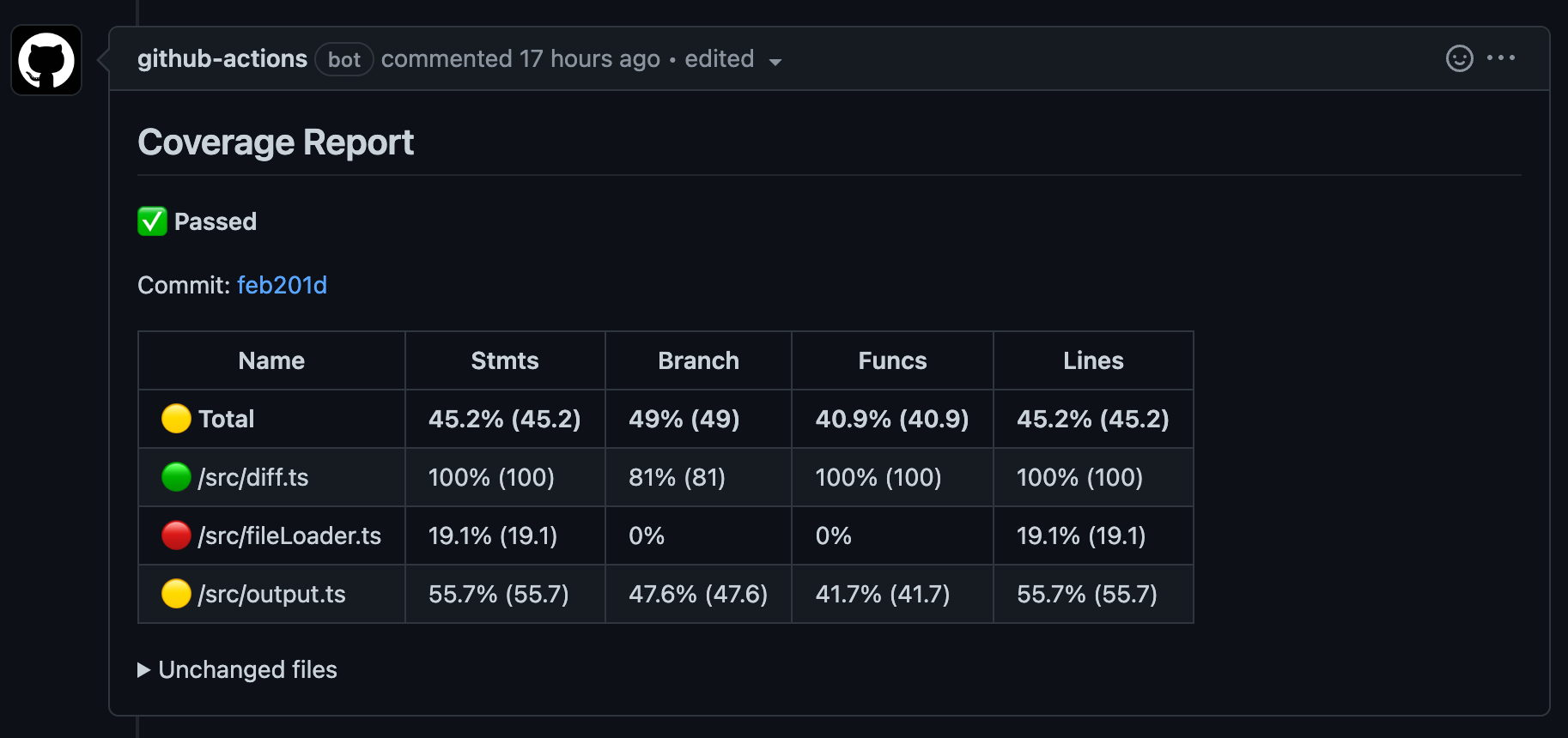Open the emoji reaction smiley picker
The image size is (1568, 738).
tap(1459, 58)
